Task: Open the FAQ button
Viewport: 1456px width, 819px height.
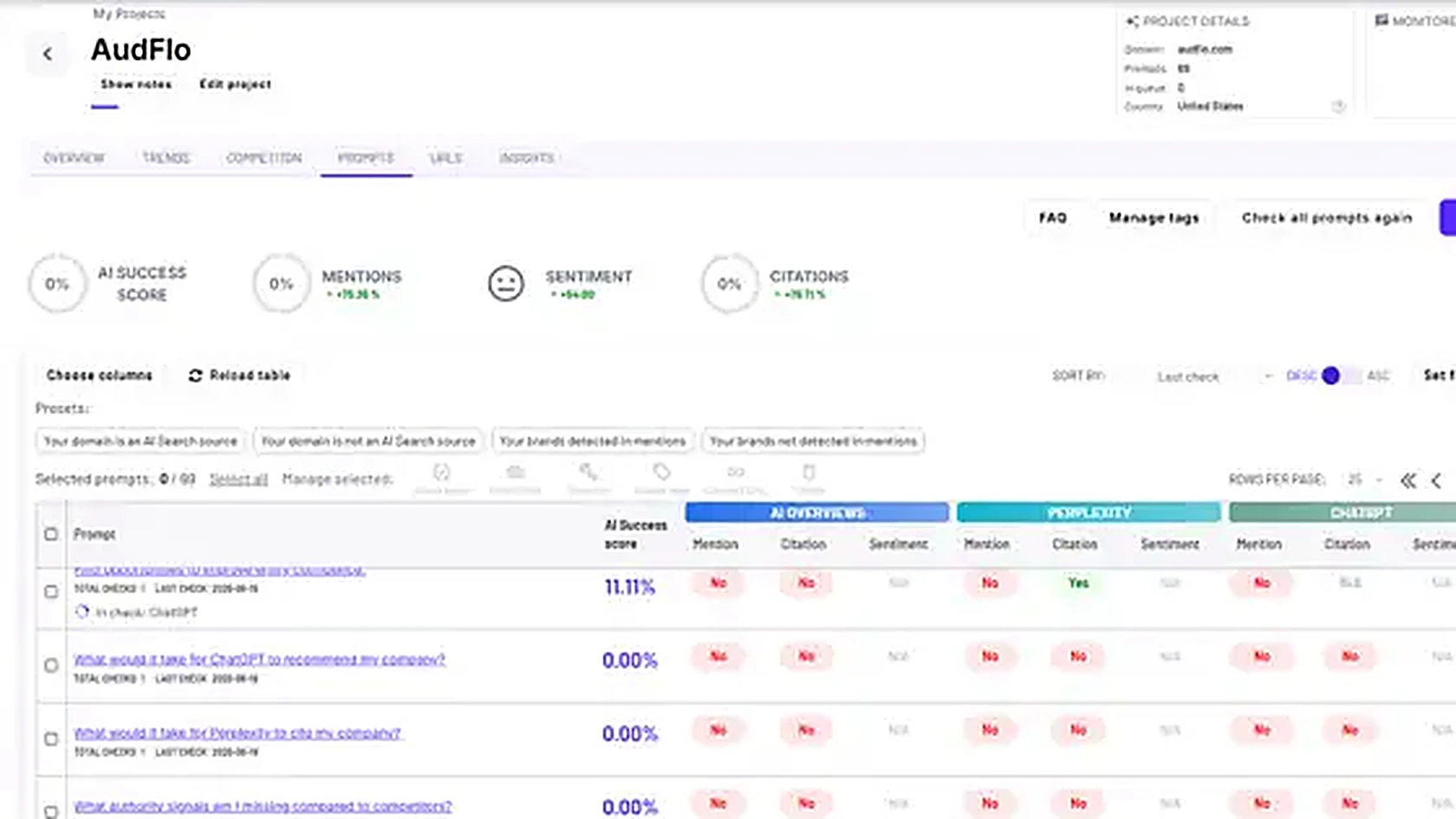Action: pyautogui.click(x=1052, y=218)
